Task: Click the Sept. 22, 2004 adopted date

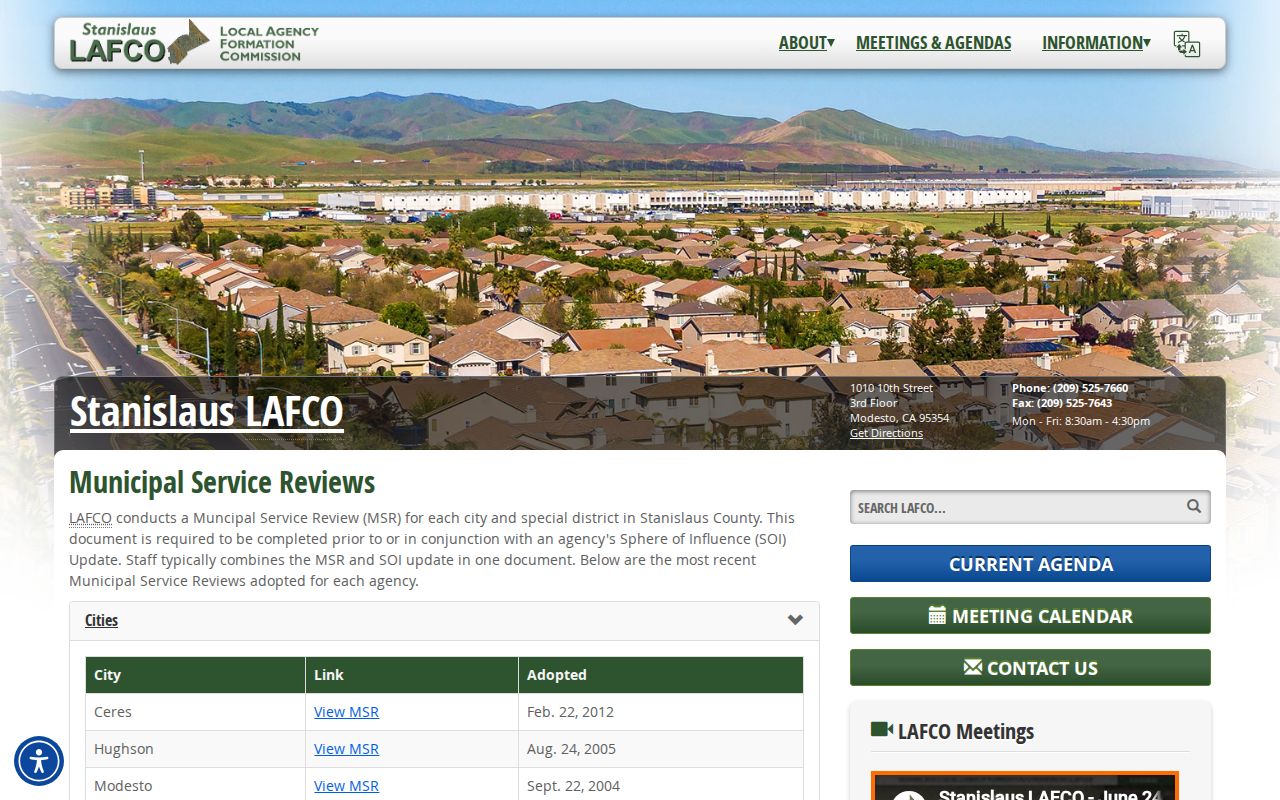Action: pyautogui.click(x=574, y=786)
